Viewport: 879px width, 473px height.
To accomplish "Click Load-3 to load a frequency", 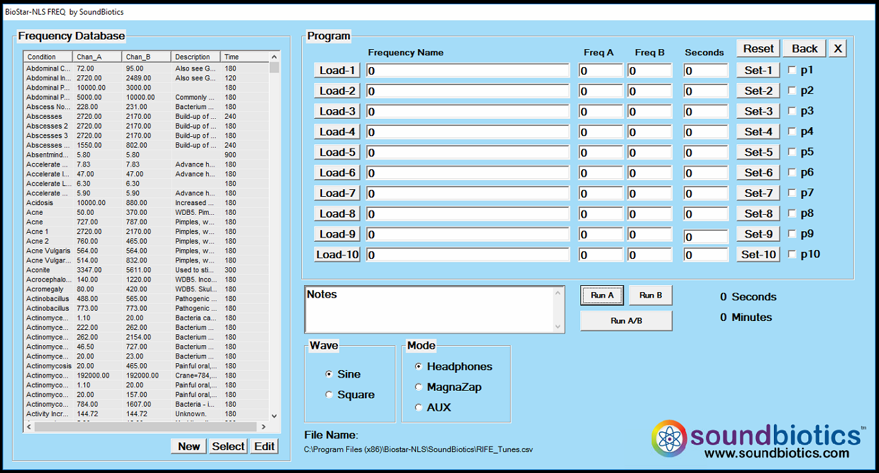I will click(x=337, y=111).
